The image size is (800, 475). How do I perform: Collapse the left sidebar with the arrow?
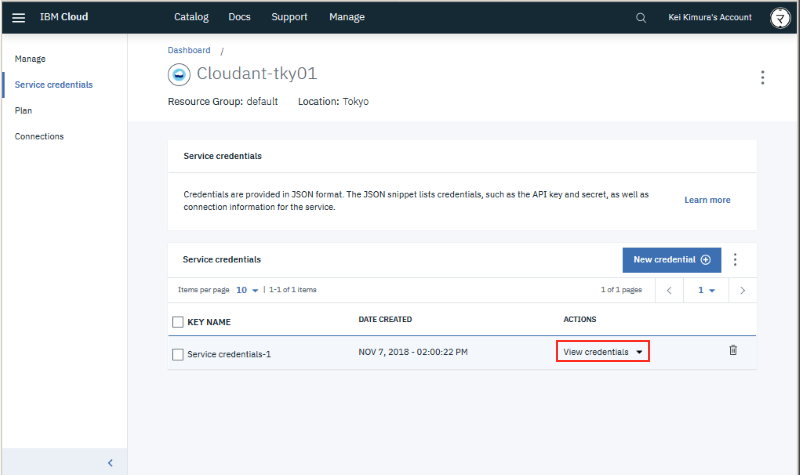110,463
